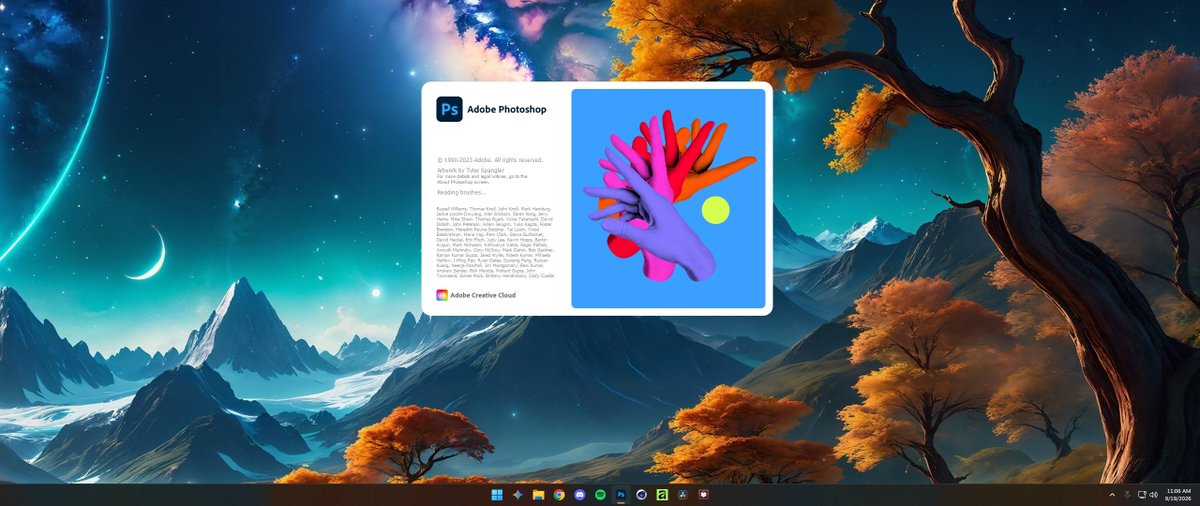Click the colorful hands splash artwork

point(668,198)
